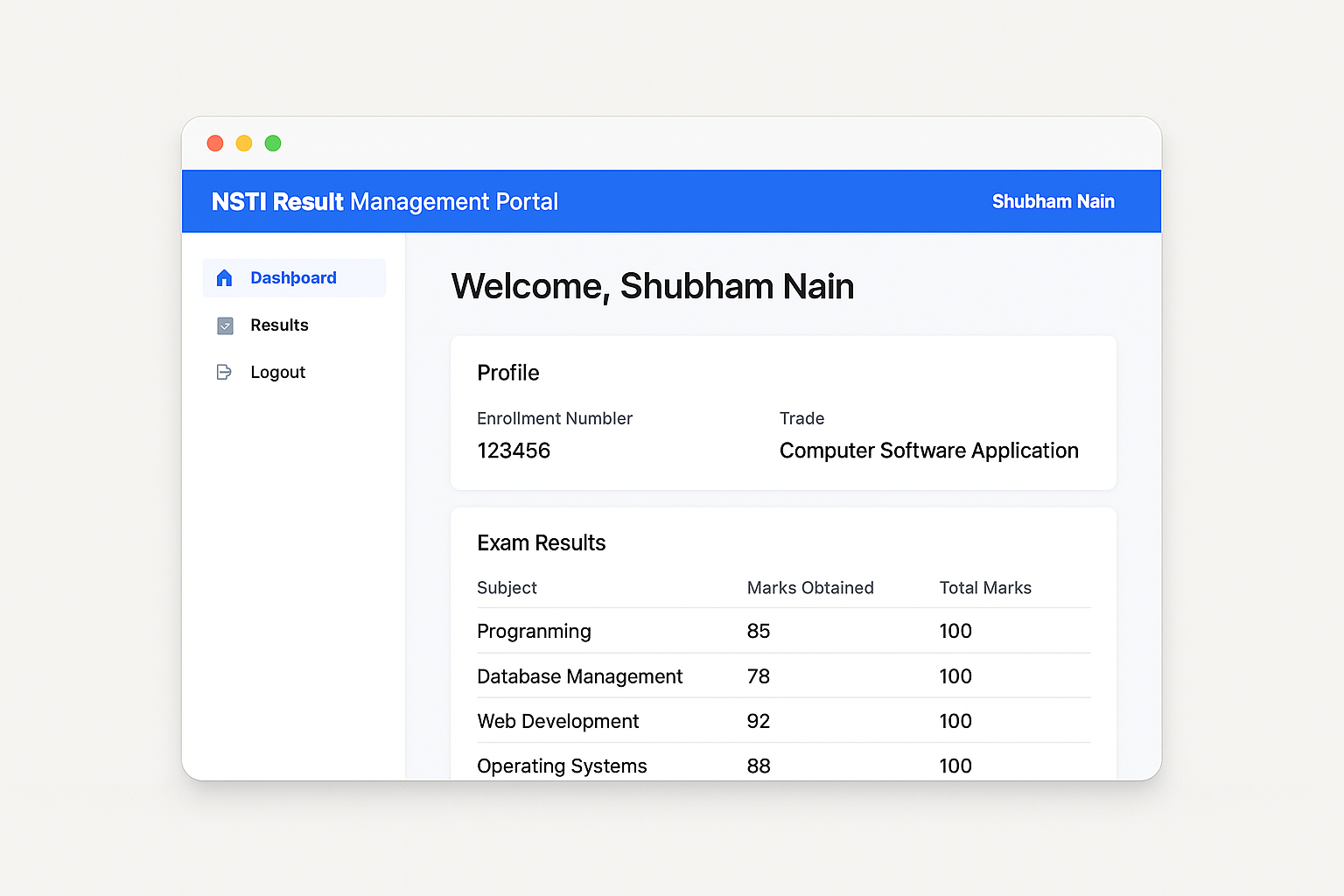The width and height of the screenshot is (1344, 896).
Task: Click the Exam Results heading
Action: [541, 542]
